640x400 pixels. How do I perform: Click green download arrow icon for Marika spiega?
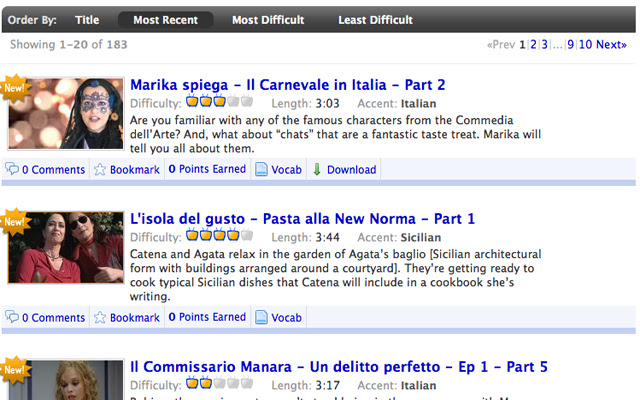[x=317, y=169]
